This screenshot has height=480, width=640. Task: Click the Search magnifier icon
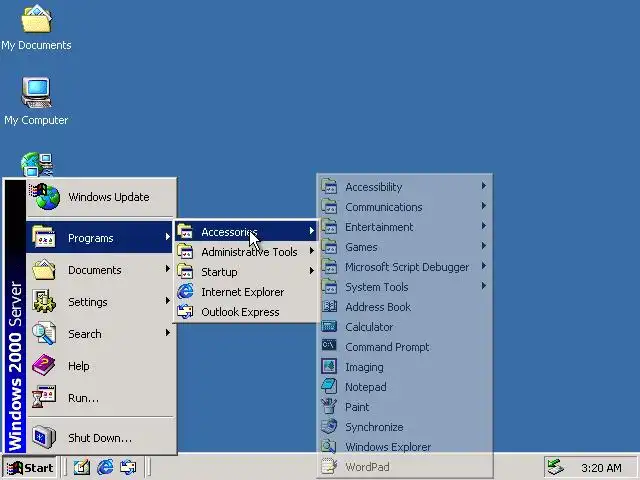tap(44, 333)
